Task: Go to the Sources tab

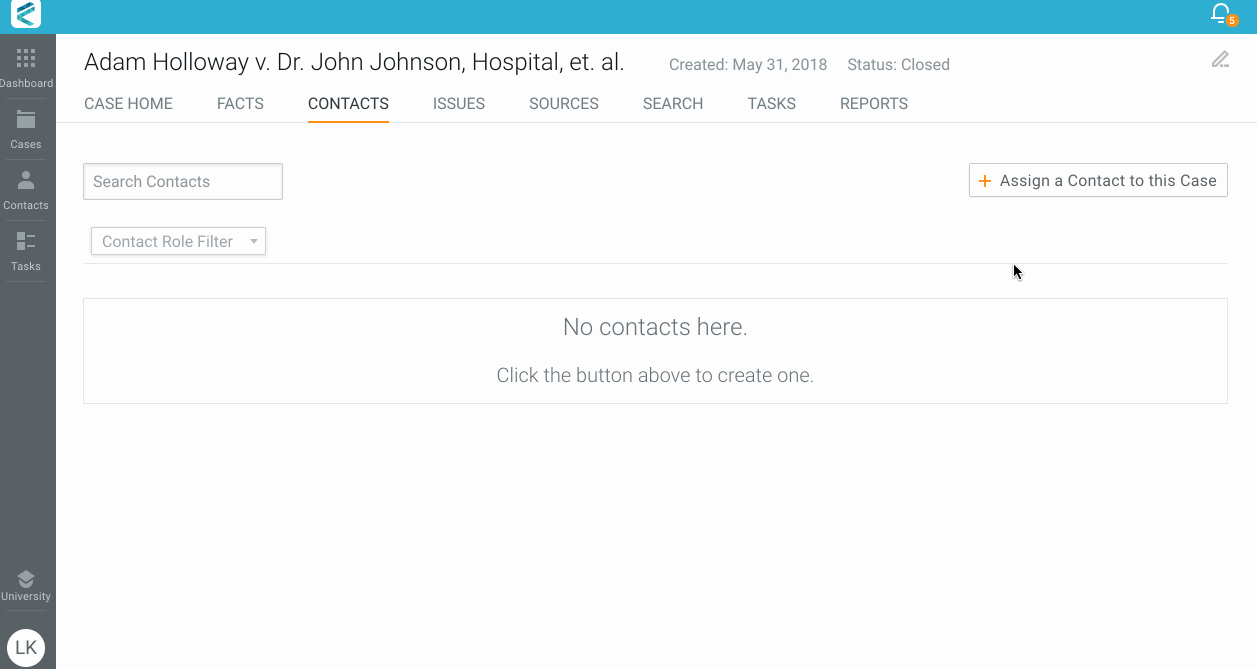Action: (x=564, y=104)
